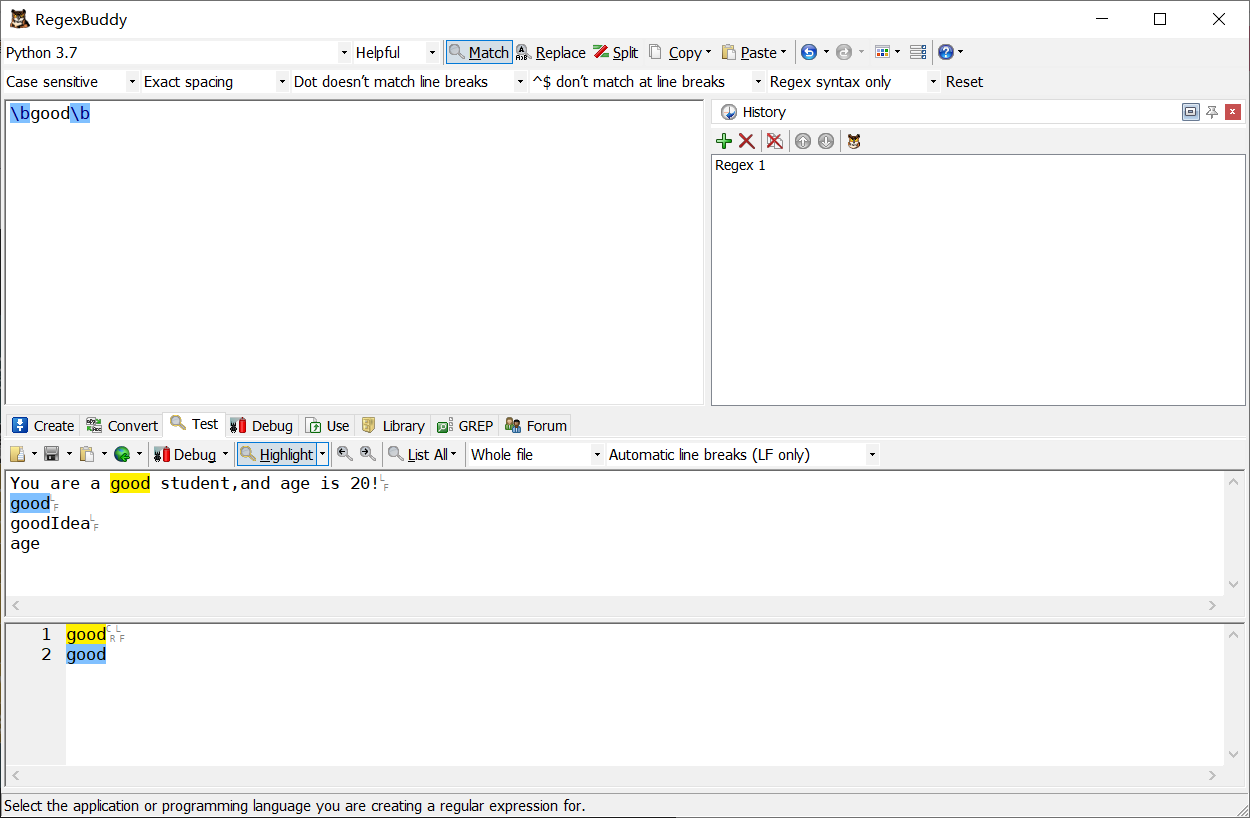Switch to Replace mode
1250x818 pixels.
coord(551,52)
